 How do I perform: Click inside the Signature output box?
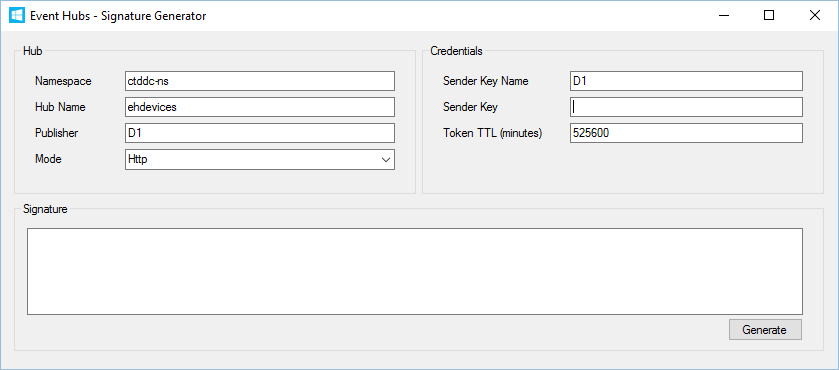415,271
